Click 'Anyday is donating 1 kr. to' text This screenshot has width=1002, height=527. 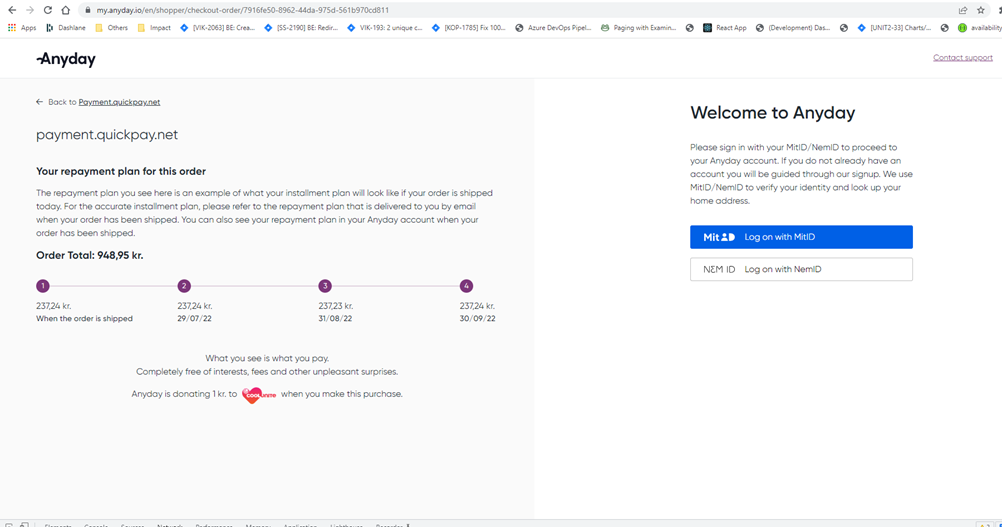click(184, 394)
